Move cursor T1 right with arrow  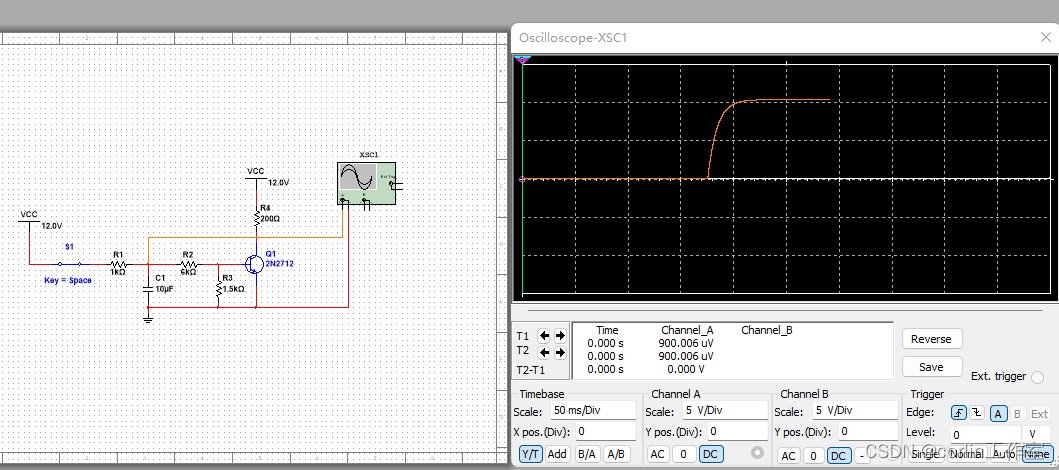(x=560, y=336)
